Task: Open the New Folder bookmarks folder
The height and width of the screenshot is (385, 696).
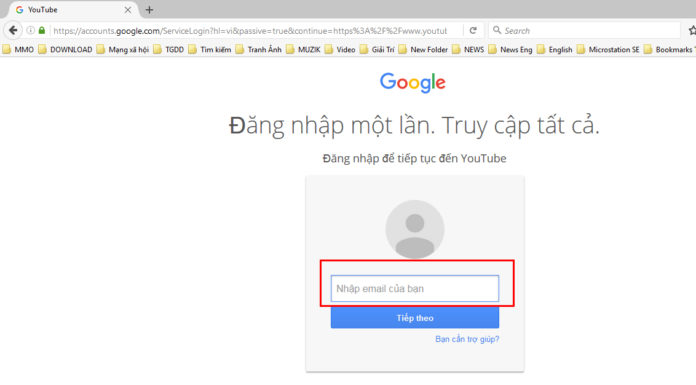Action: 423,49
